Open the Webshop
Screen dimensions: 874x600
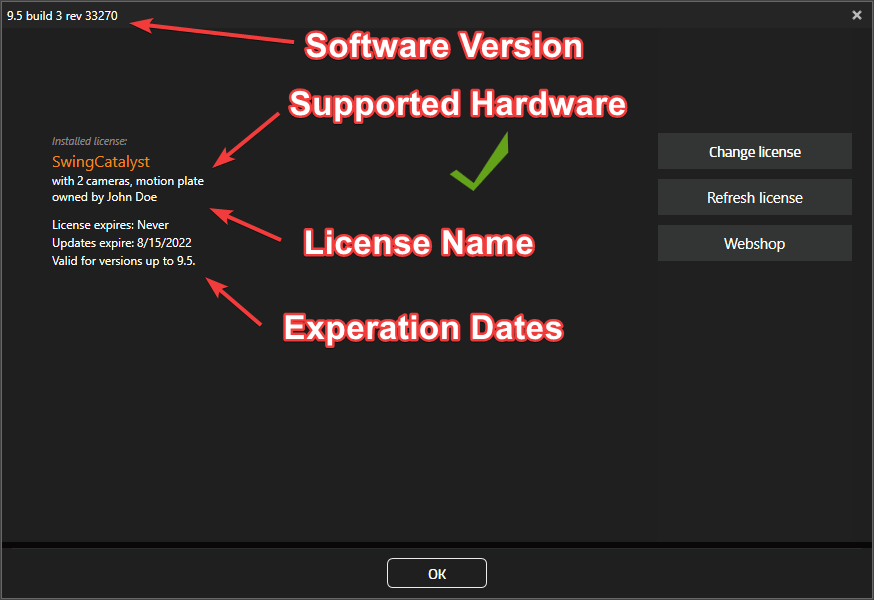pyautogui.click(x=755, y=243)
